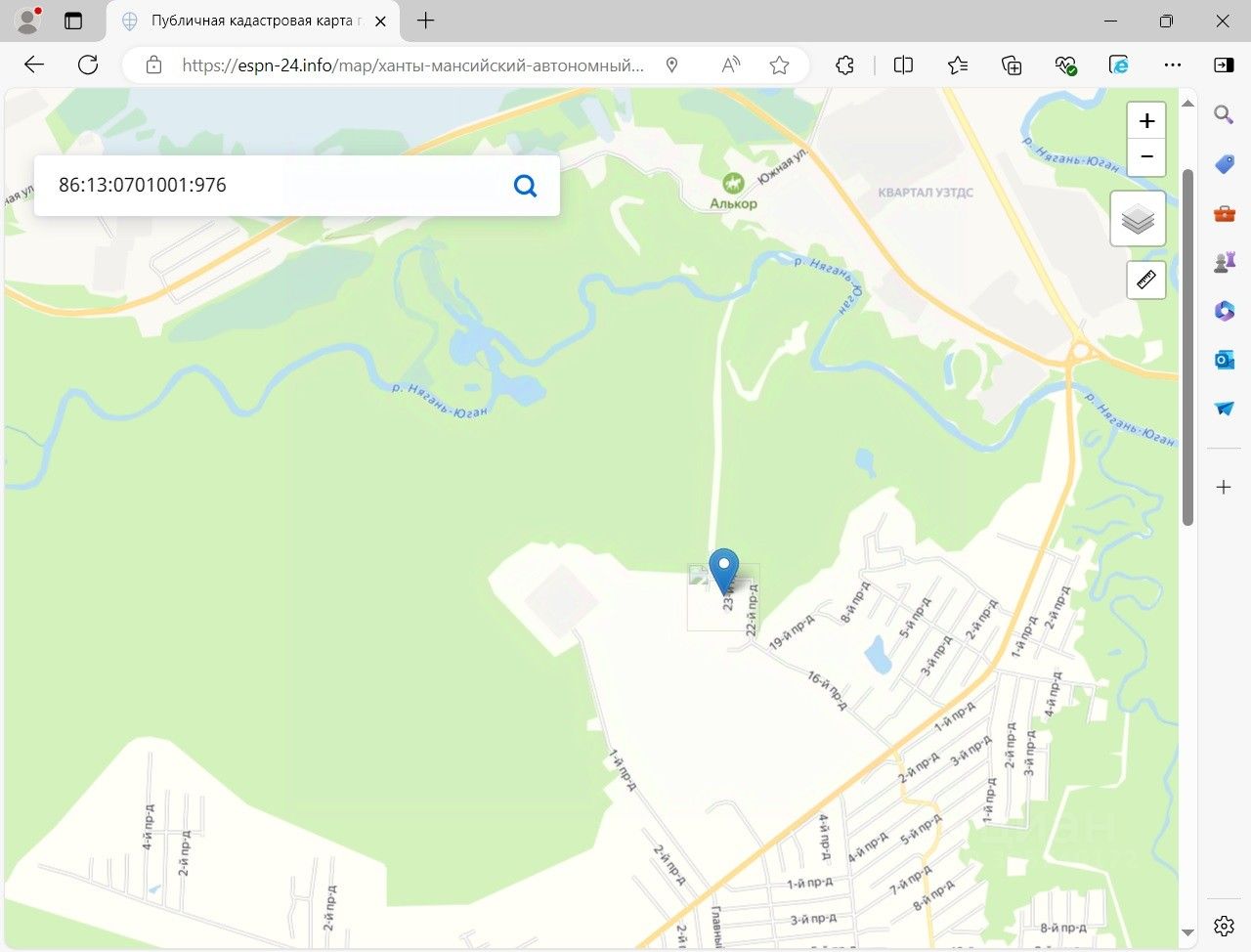
Task: Click the page vertical scrollbar thumb
Action: point(1188,347)
